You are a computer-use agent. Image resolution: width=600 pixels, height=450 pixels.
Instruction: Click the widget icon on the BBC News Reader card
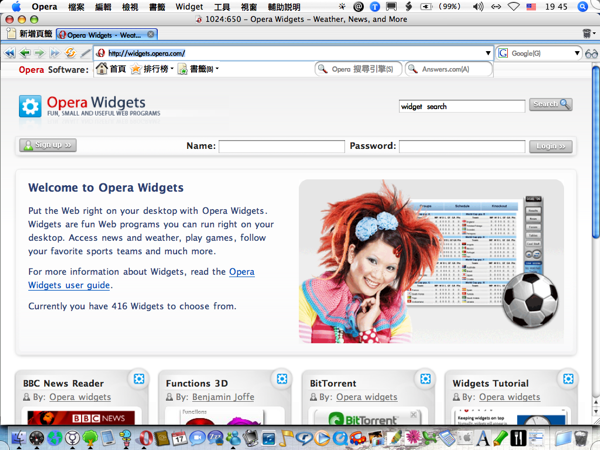[x=139, y=379]
